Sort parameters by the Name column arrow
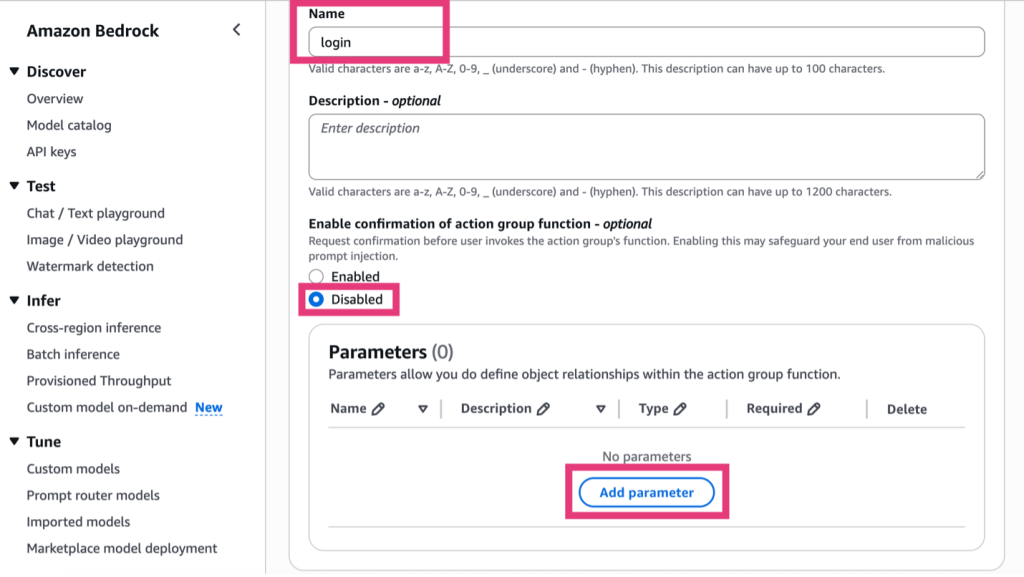This screenshot has height=577, width=1024. [423, 409]
